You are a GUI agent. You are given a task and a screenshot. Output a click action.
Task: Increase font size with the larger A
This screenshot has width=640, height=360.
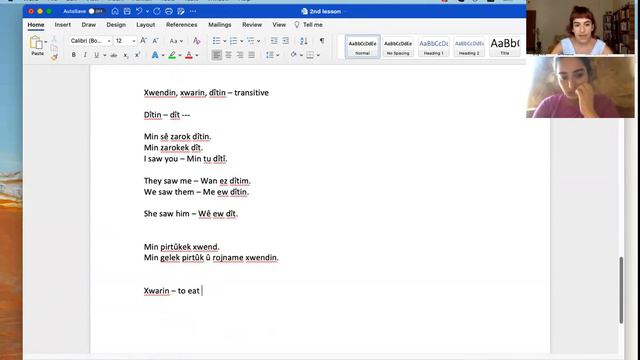(144, 41)
